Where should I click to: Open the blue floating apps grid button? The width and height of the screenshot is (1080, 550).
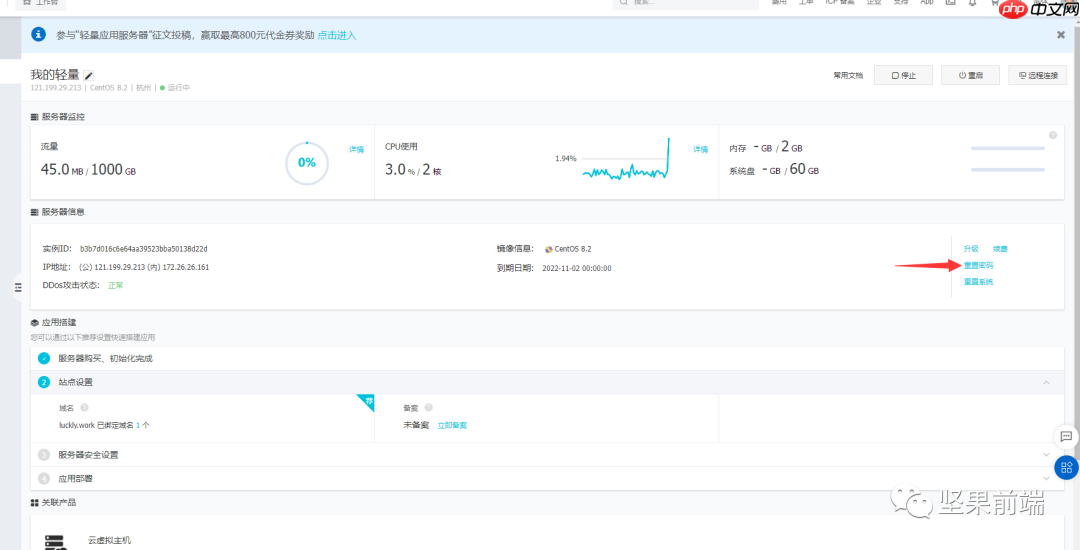(1066, 468)
